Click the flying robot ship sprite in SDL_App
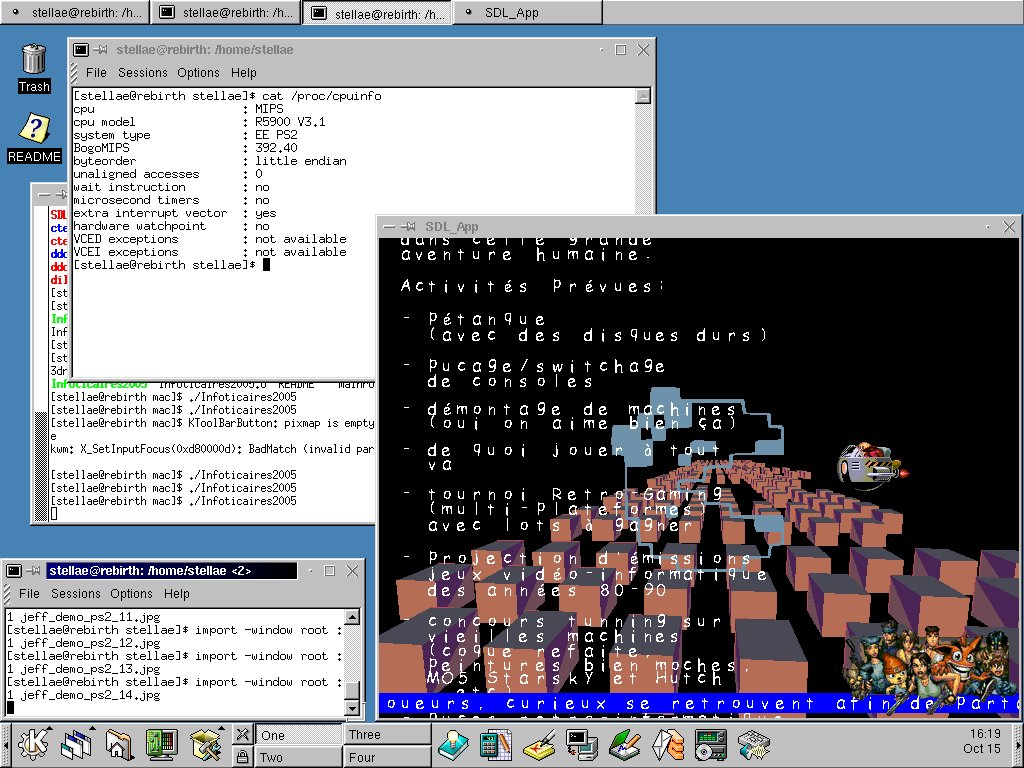 872,465
